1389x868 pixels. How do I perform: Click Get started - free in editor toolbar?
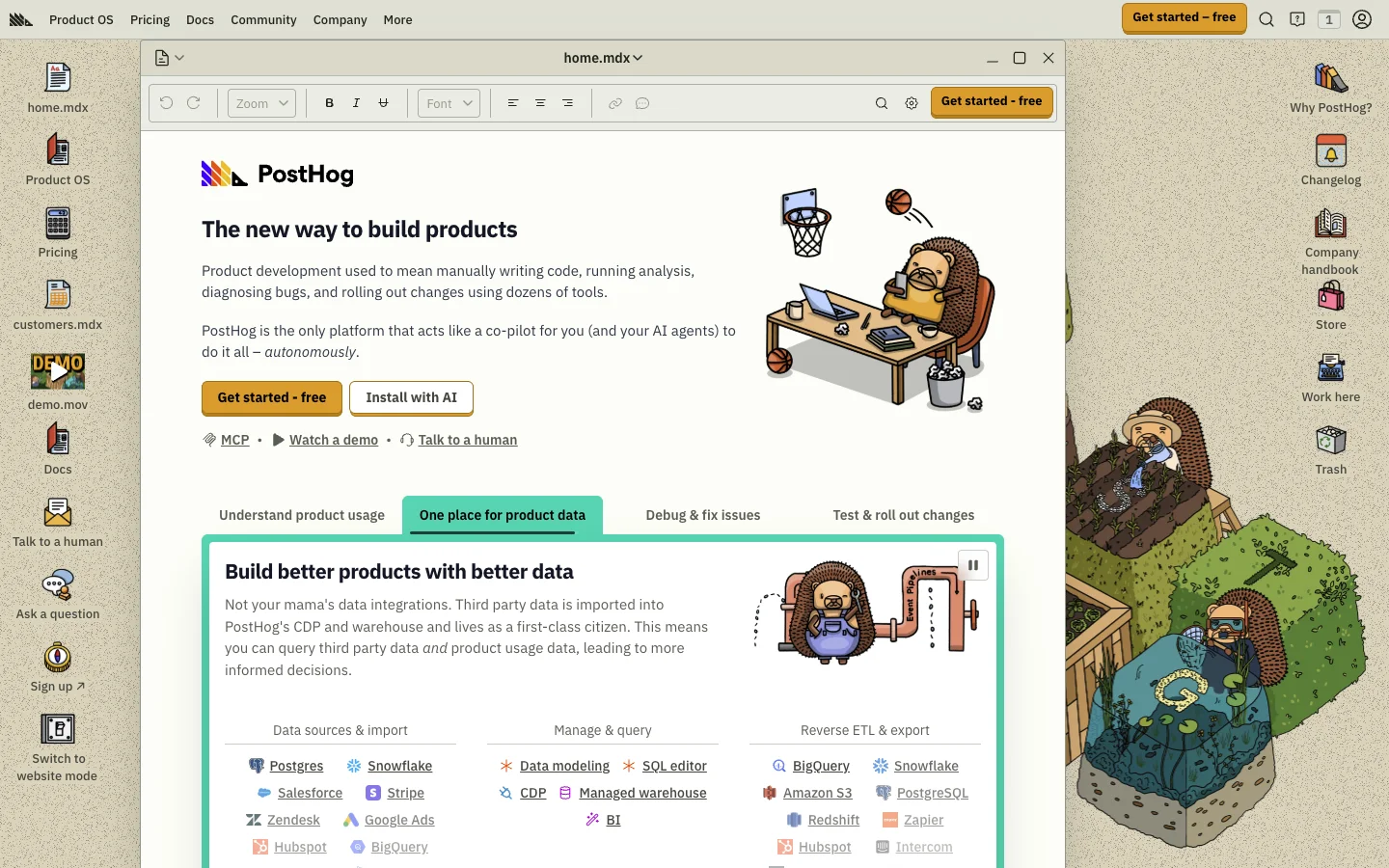tap(992, 101)
